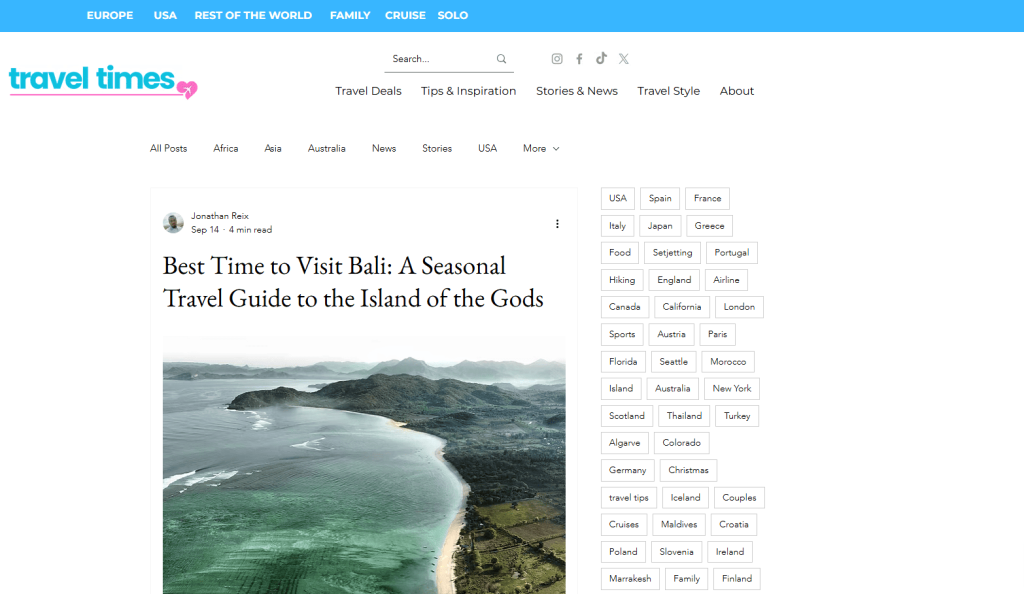Select the Stories & News menu item
The image size is (1024, 594).
tap(576, 91)
